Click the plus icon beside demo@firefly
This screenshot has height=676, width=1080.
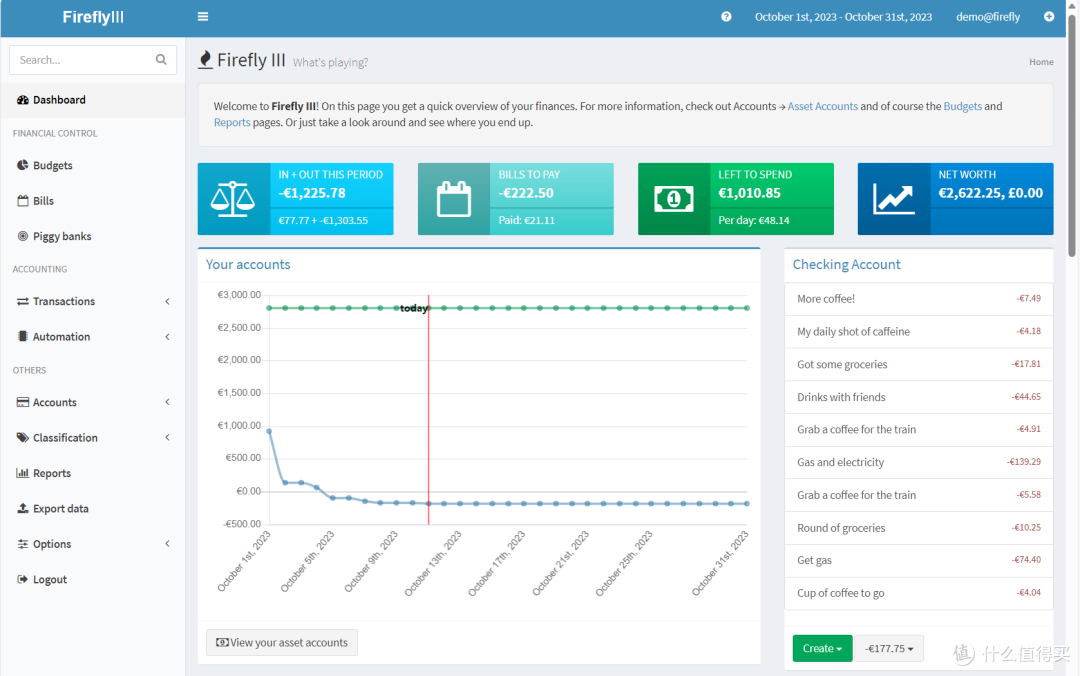coord(1049,17)
